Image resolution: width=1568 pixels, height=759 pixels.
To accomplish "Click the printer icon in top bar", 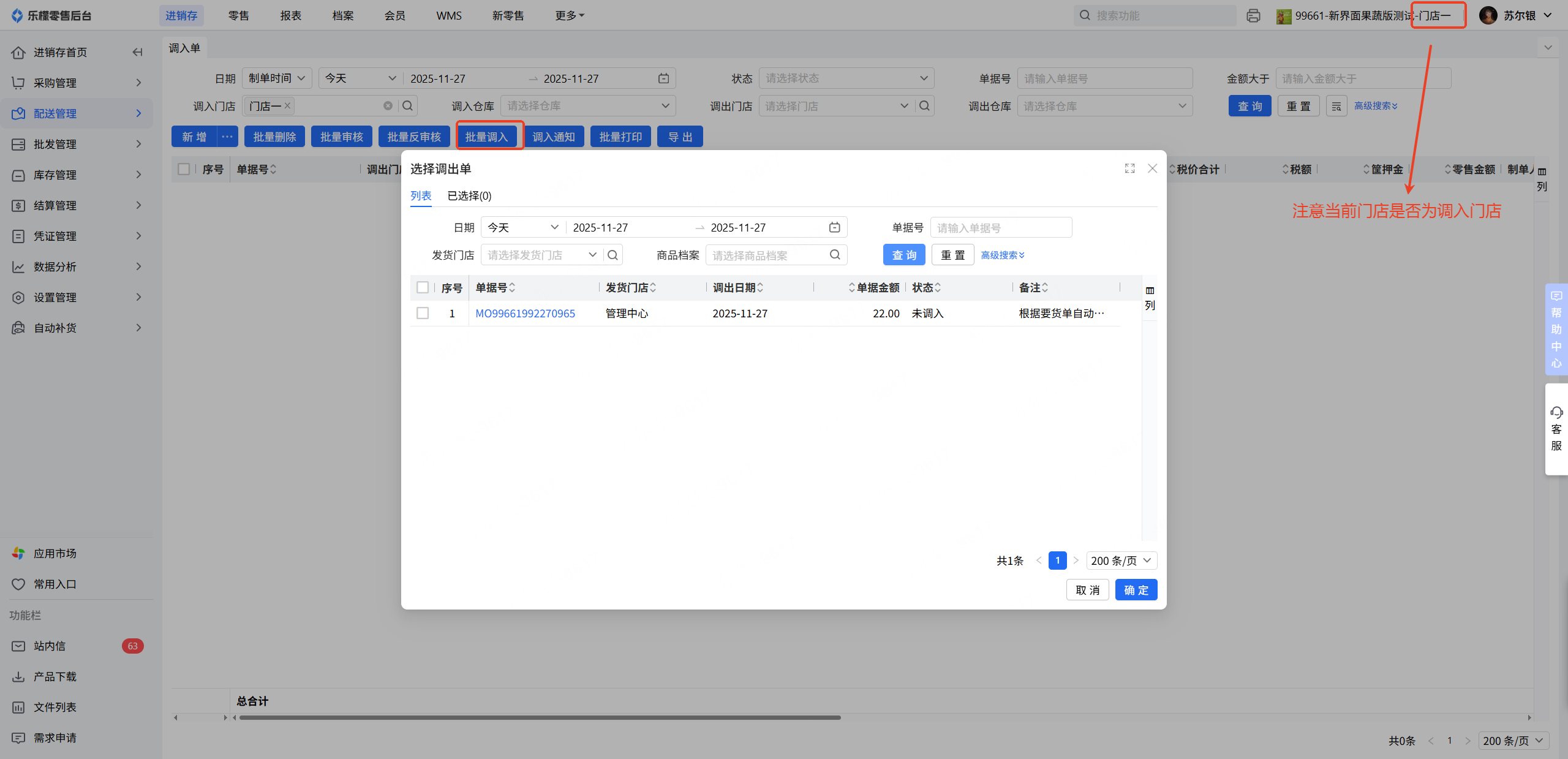I will click(x=1253, y=15).
